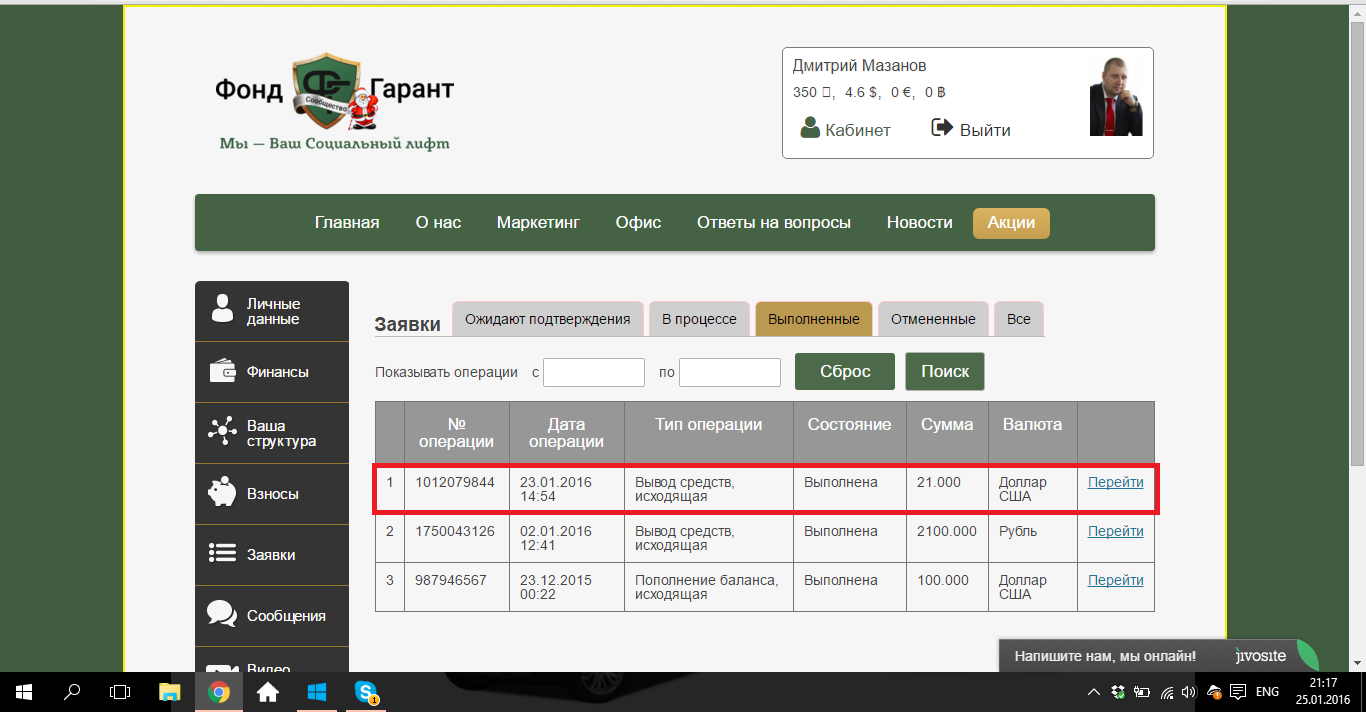Image resolution: width=1366 pixels, height=712 pixels.
Task: Switch to the В процессе tab
Action: pos(699,319)
